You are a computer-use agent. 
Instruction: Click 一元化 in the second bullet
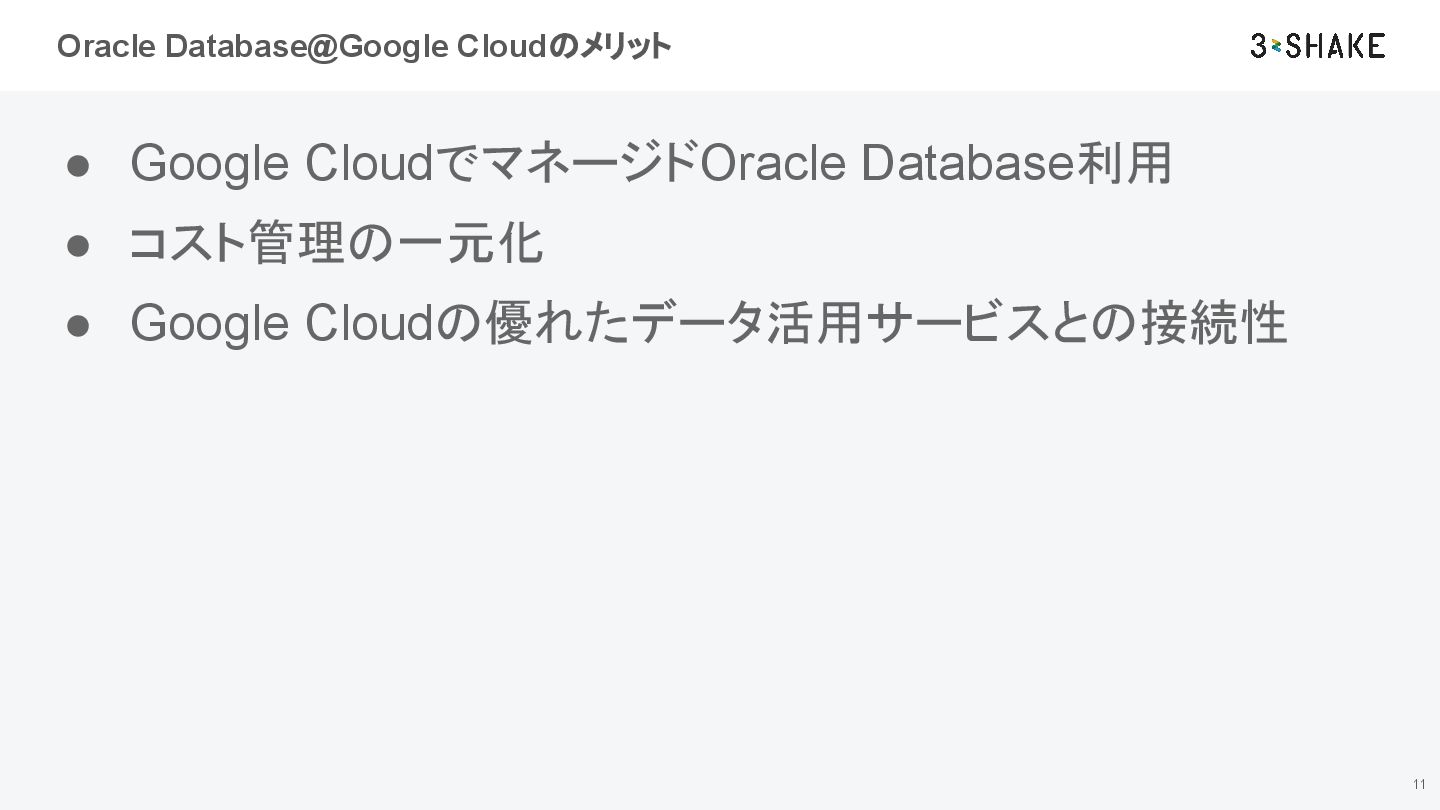(470, 244)
